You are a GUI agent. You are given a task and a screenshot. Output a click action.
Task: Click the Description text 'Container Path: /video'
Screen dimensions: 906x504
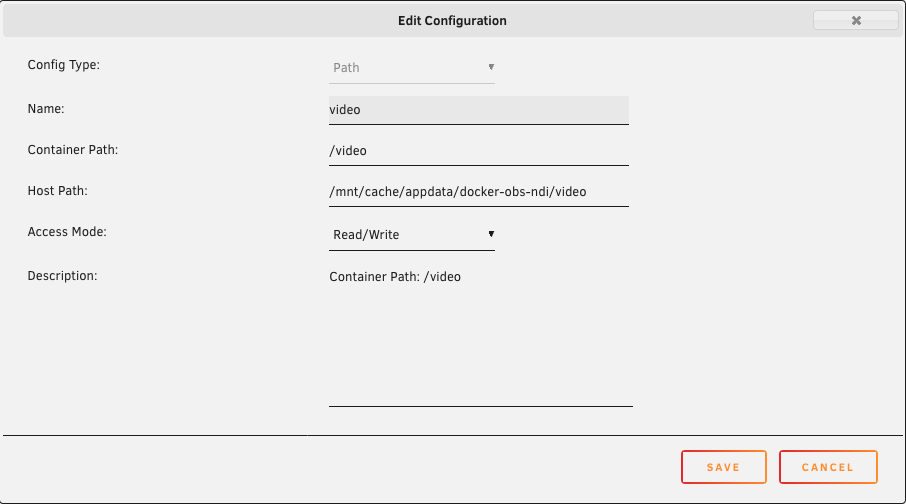[x=395, y=276]
